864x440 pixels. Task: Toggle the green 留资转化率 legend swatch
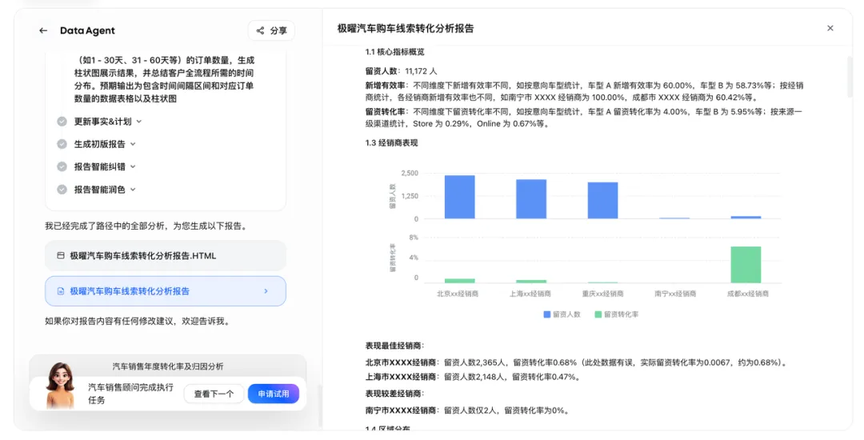pos(598,314)
